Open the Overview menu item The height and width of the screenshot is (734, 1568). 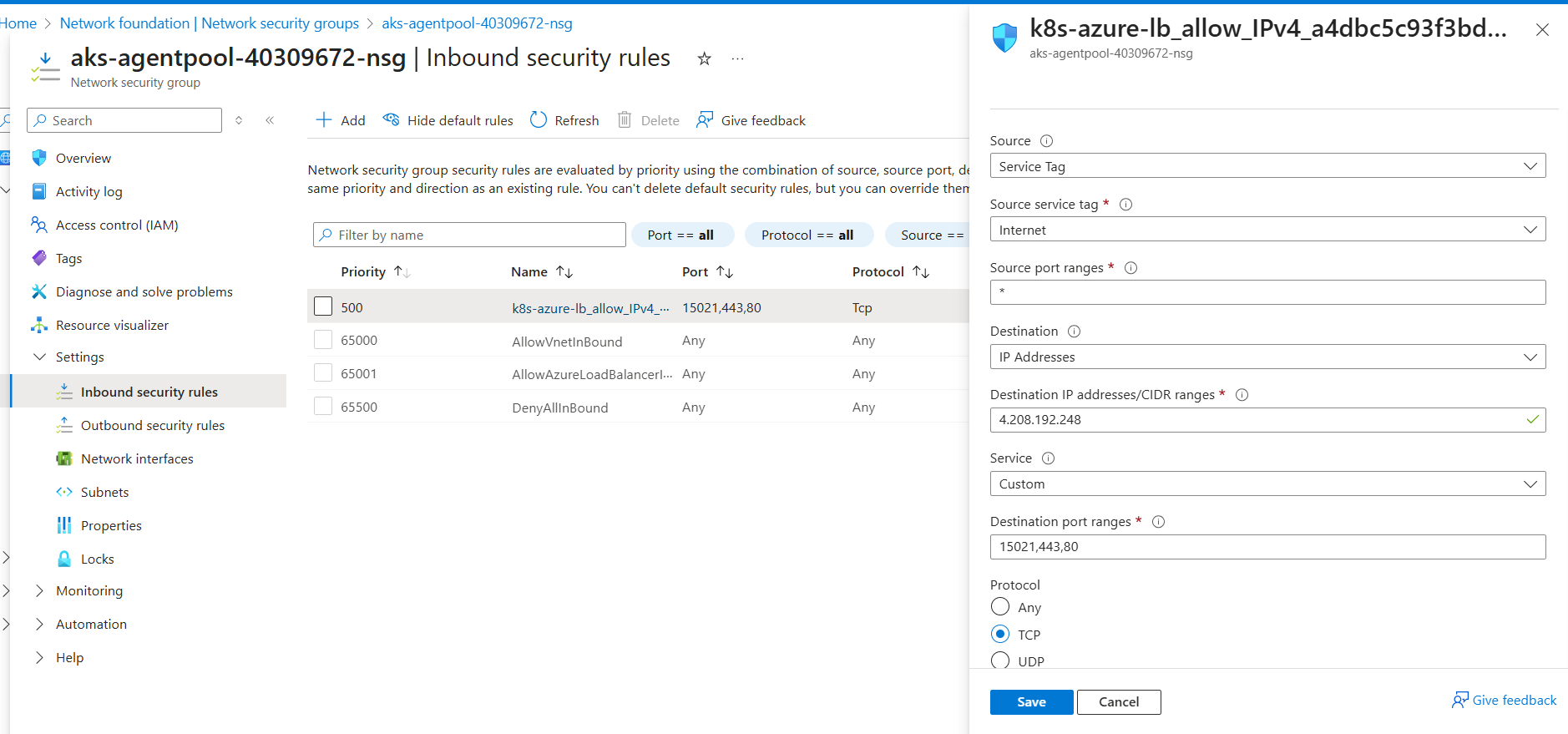[x=83, y=159]
